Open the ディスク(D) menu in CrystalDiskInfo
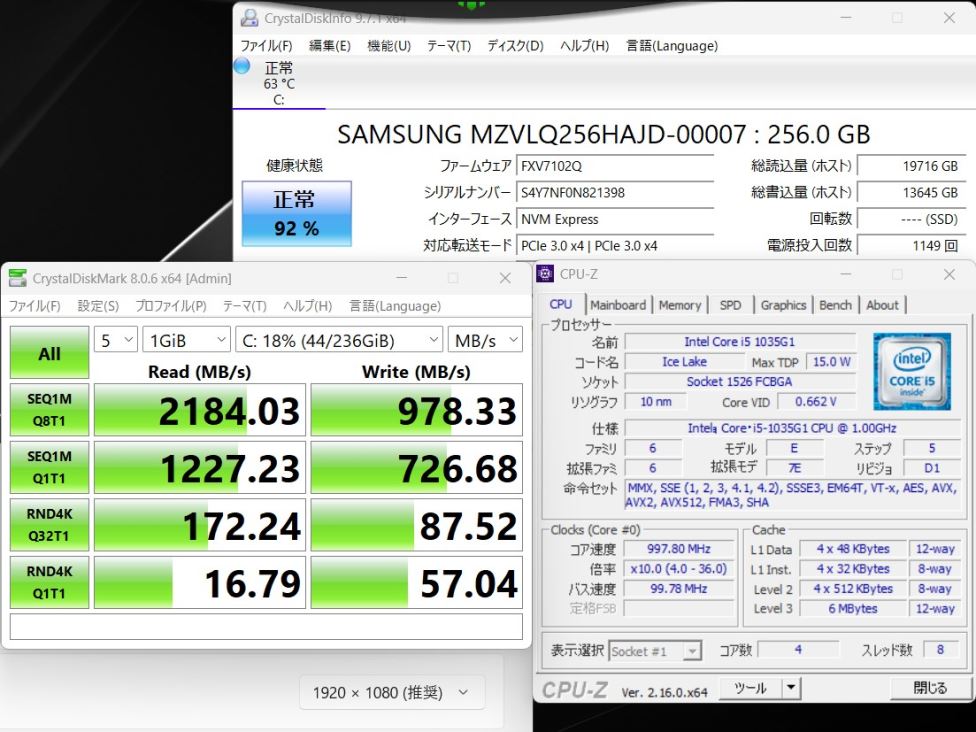 515,45
